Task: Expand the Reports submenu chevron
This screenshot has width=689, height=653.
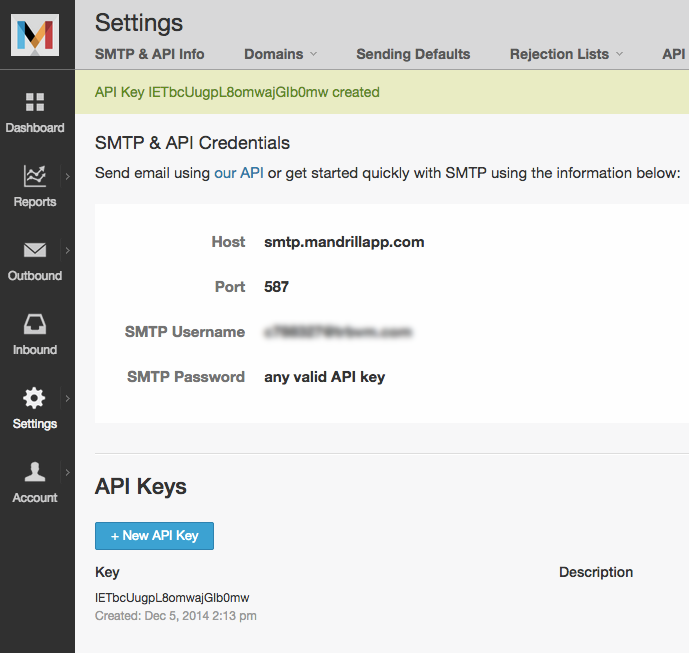Action: click(x=67, y=176)
